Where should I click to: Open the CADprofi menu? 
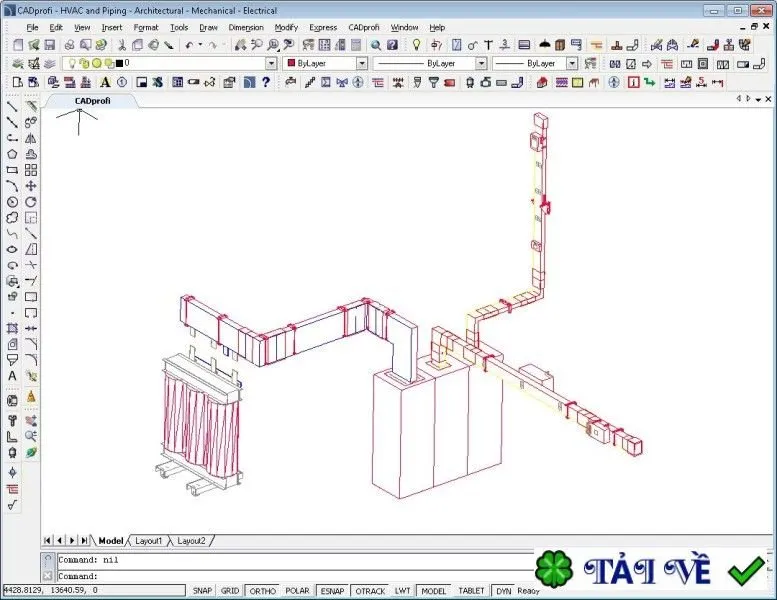coord(364,27)
